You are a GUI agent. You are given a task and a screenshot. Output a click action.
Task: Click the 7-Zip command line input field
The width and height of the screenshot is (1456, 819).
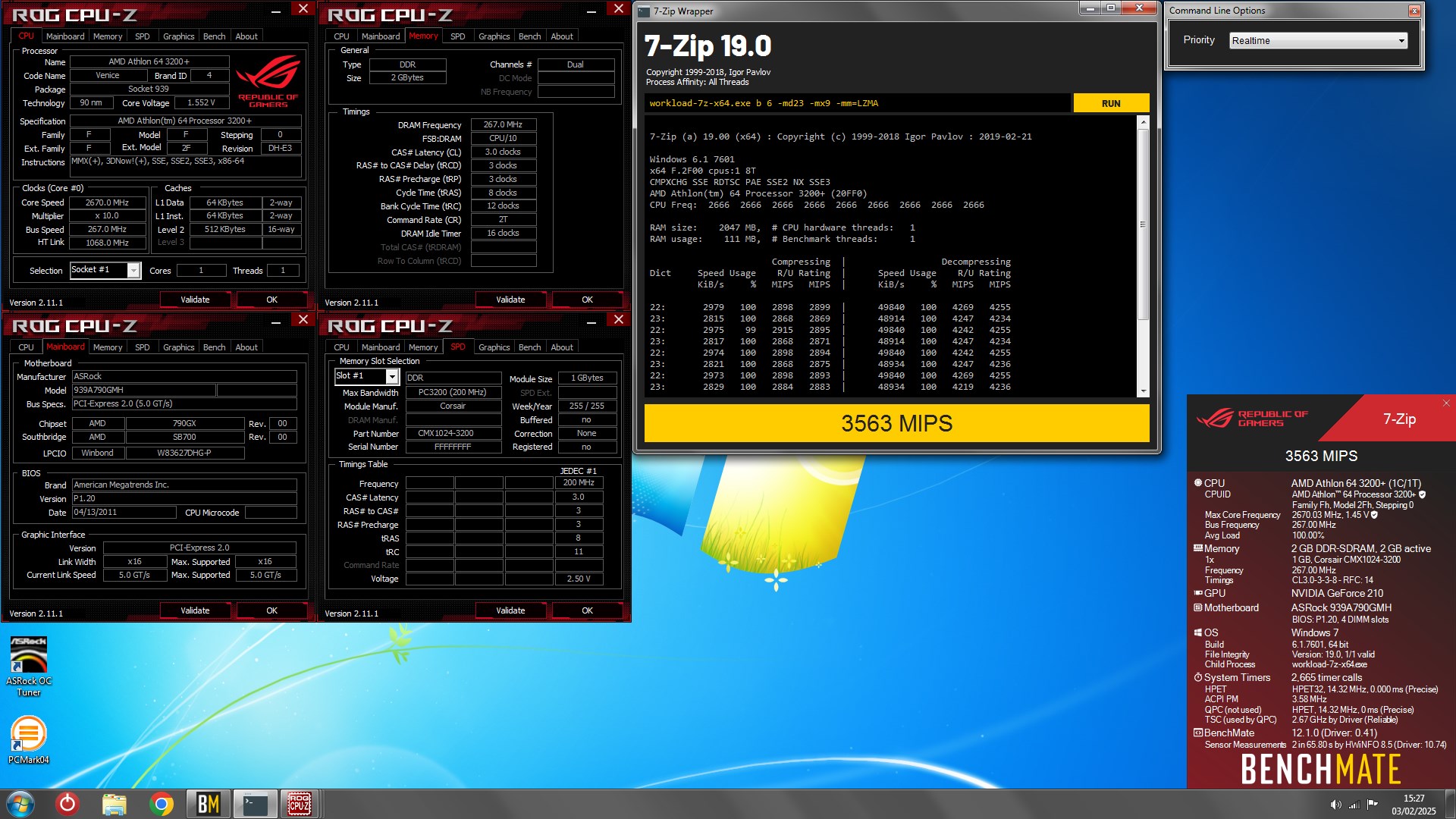pyautogui.click(x=858, y=103)
